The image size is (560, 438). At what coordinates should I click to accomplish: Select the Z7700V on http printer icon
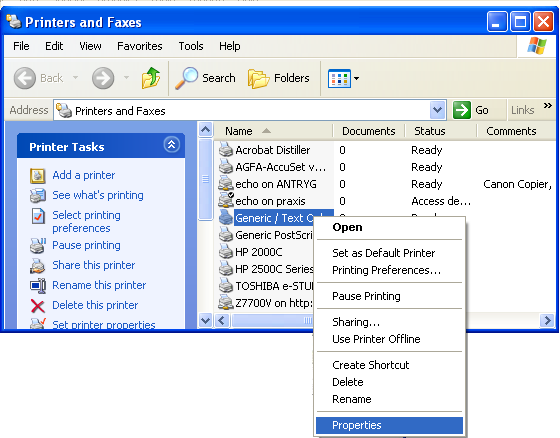(226, 303)
